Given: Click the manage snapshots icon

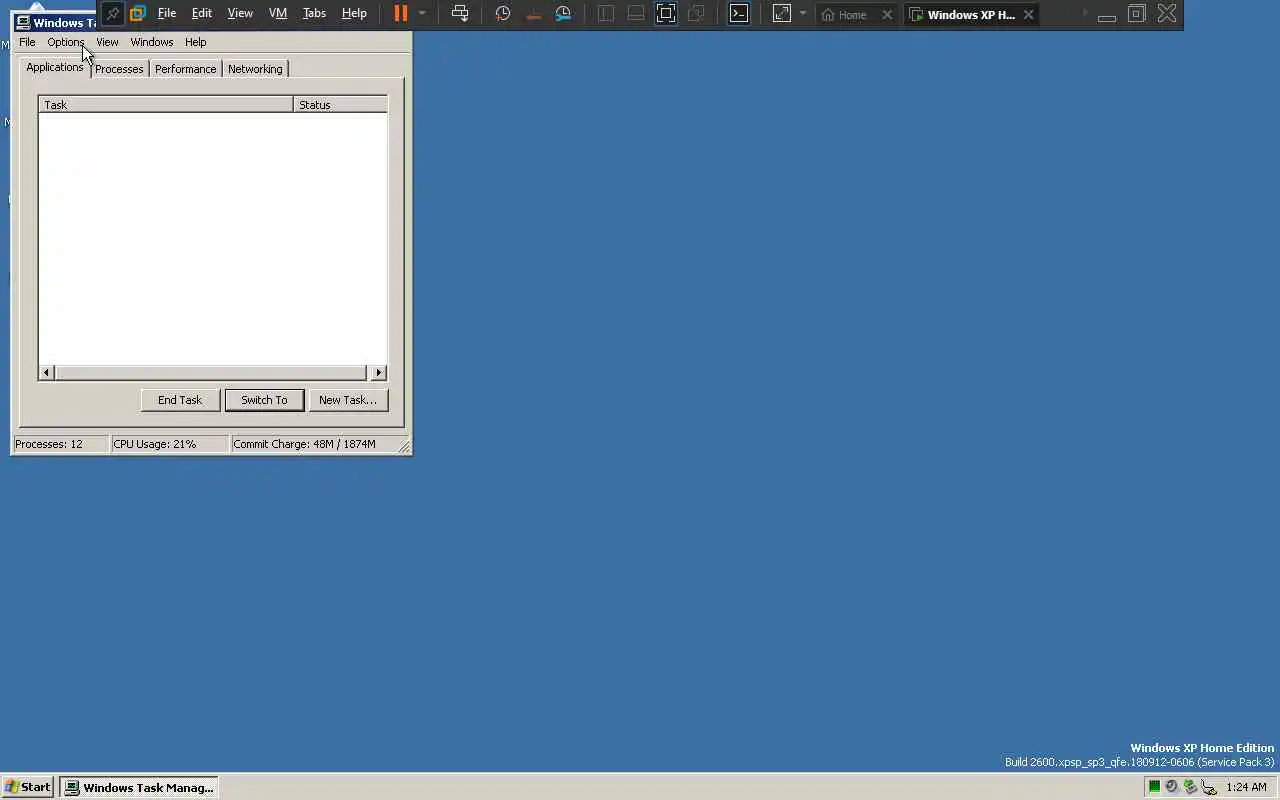Looking at the screenshot, I should (564, 14).
